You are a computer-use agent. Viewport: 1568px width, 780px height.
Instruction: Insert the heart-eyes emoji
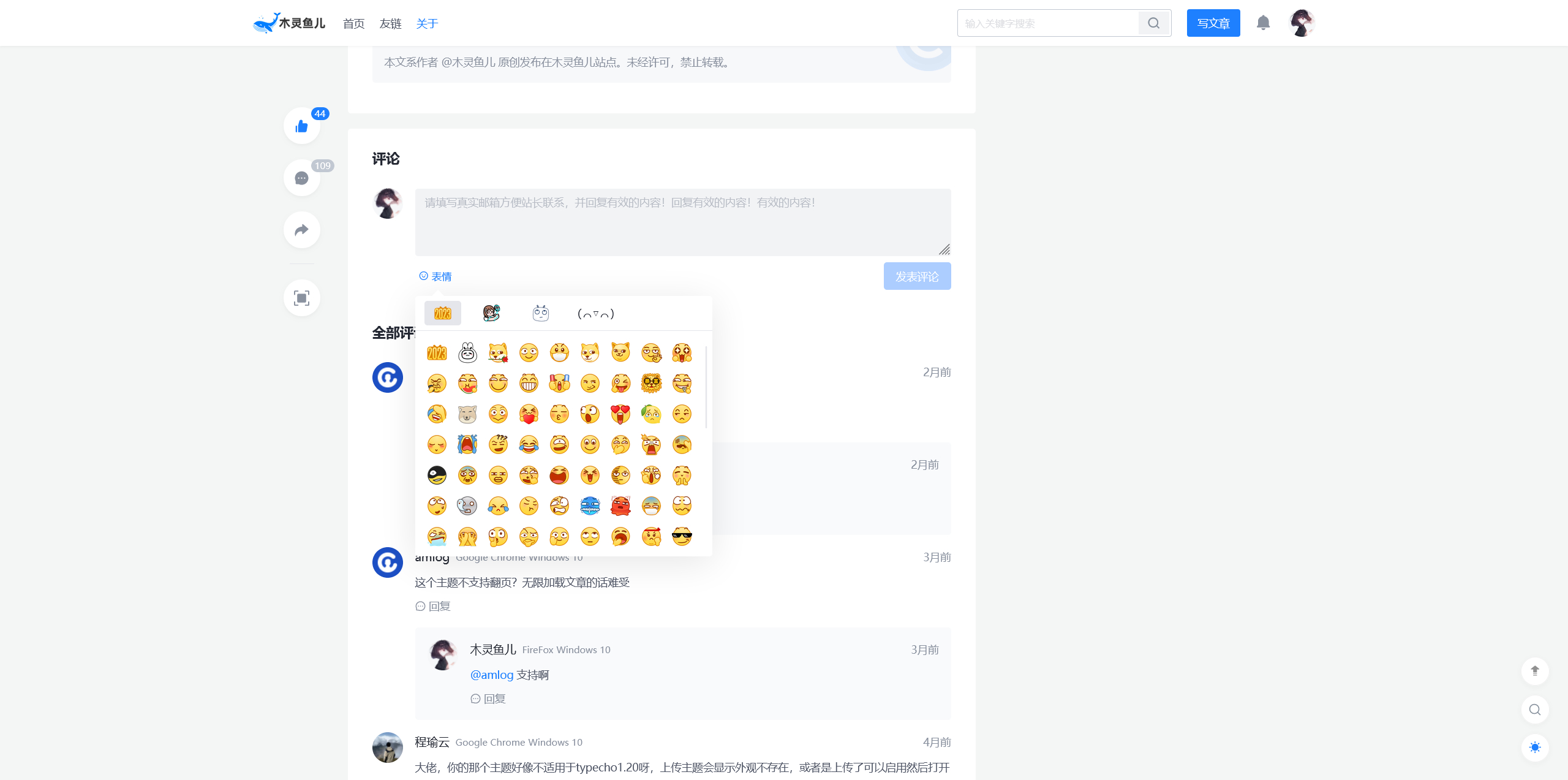(x=620, y=414)
